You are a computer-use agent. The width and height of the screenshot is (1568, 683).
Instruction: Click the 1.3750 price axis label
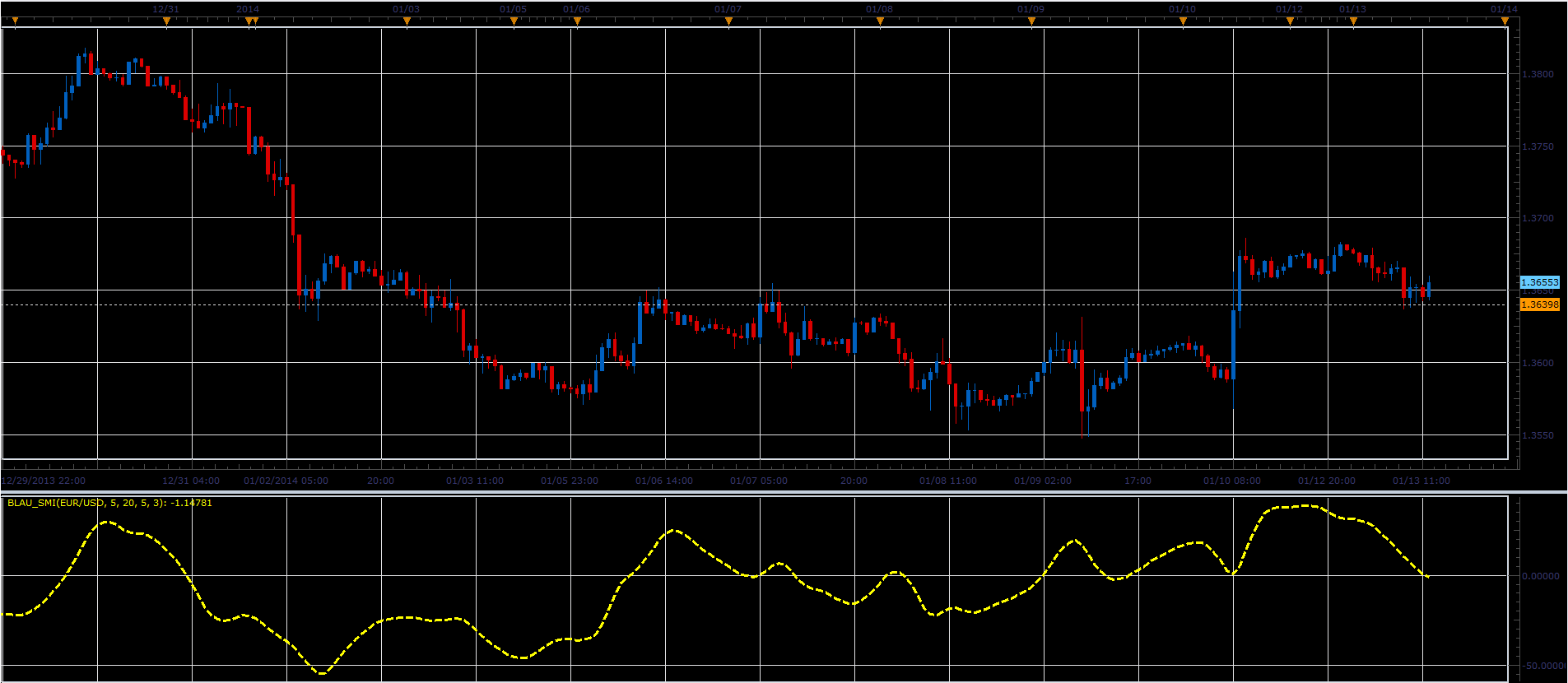(x=1538, y=146)
